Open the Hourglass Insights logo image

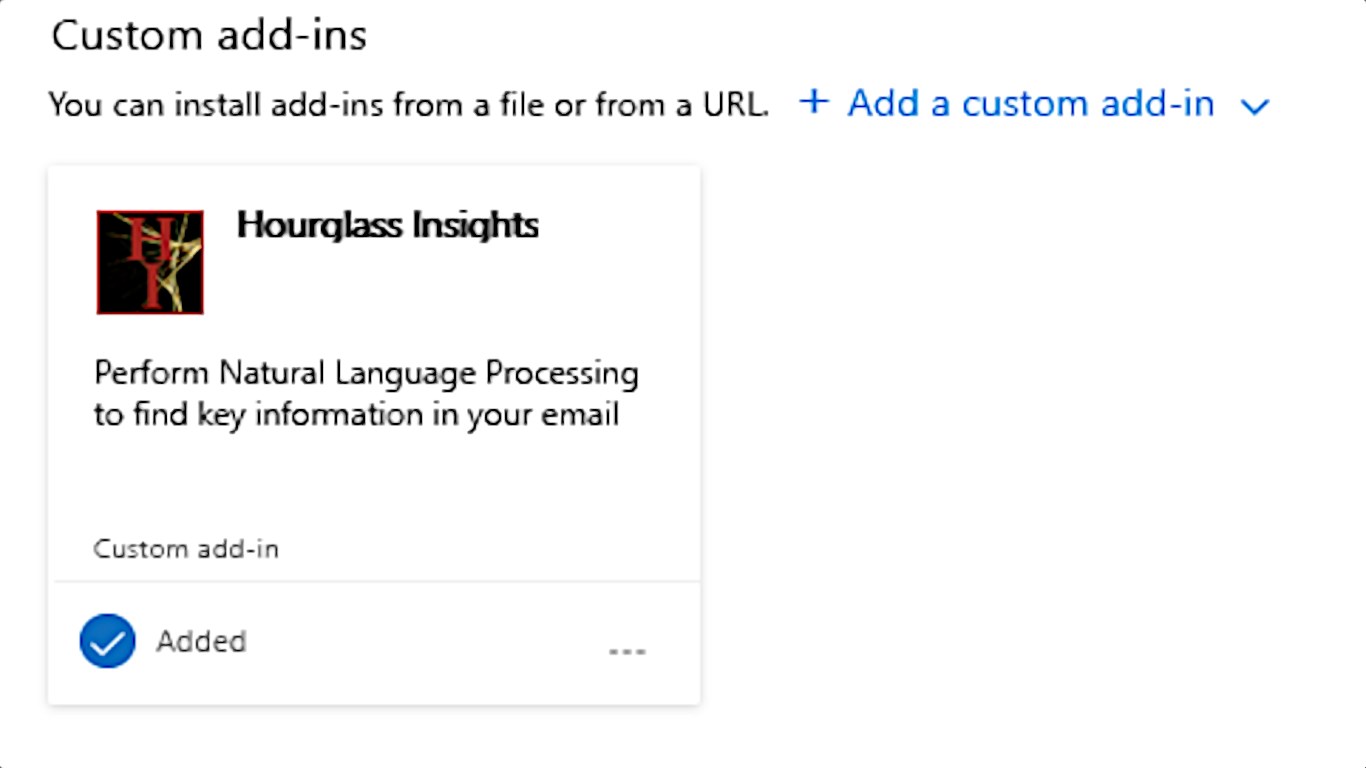point(150,262)
